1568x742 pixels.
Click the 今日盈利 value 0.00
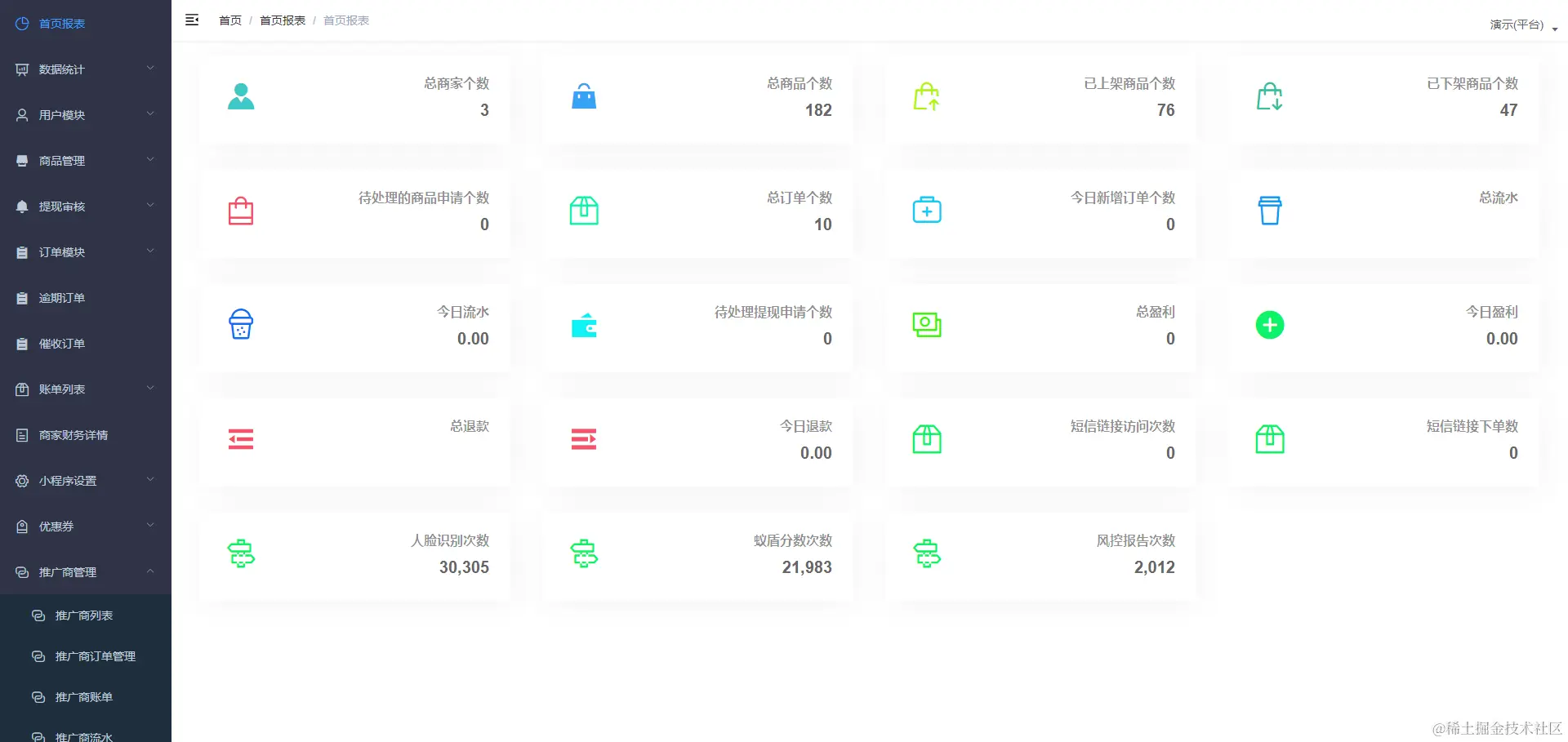pyautogui.click(x=1502, y=339)
